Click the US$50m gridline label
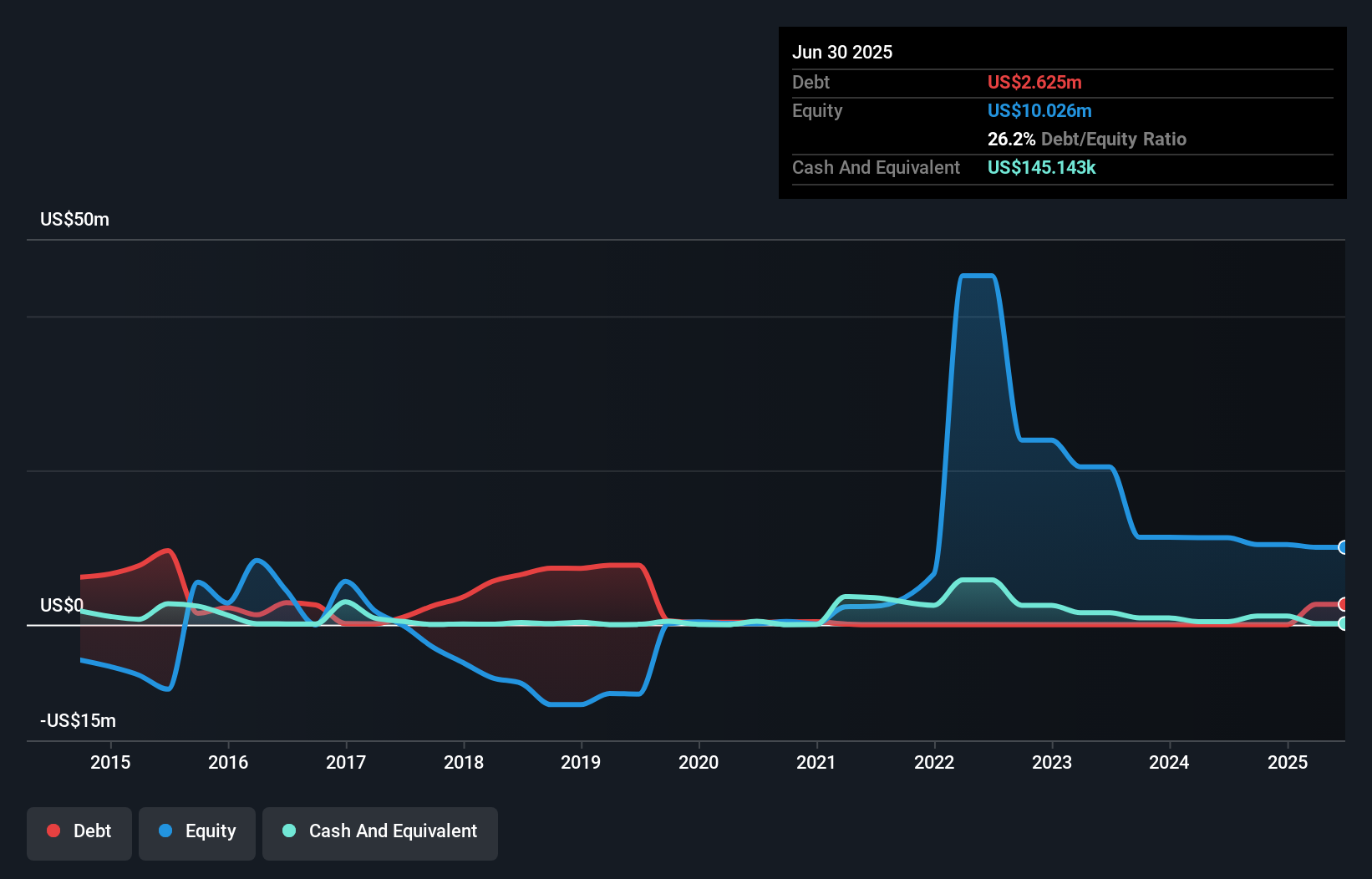 [74, 219]
